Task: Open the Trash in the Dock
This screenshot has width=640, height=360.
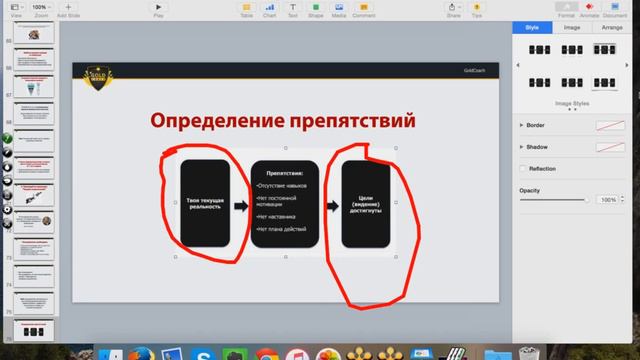Action: tap(529, 353)
